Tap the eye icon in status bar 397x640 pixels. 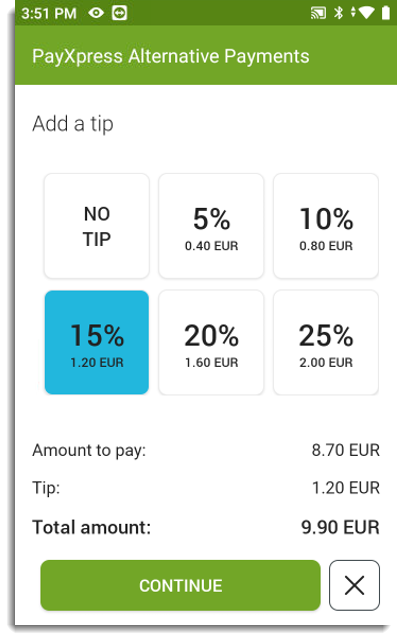(x=96, y=13)
